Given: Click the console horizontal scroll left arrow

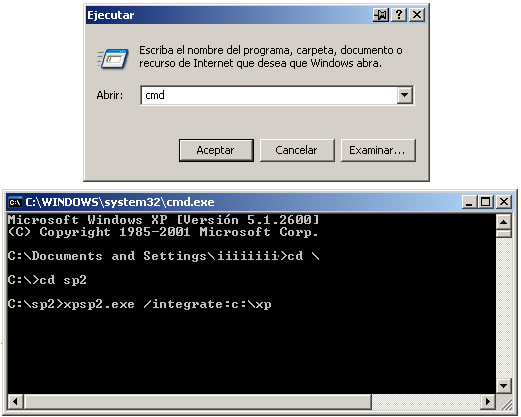Looking at the screenshot, I should [15, 401].
